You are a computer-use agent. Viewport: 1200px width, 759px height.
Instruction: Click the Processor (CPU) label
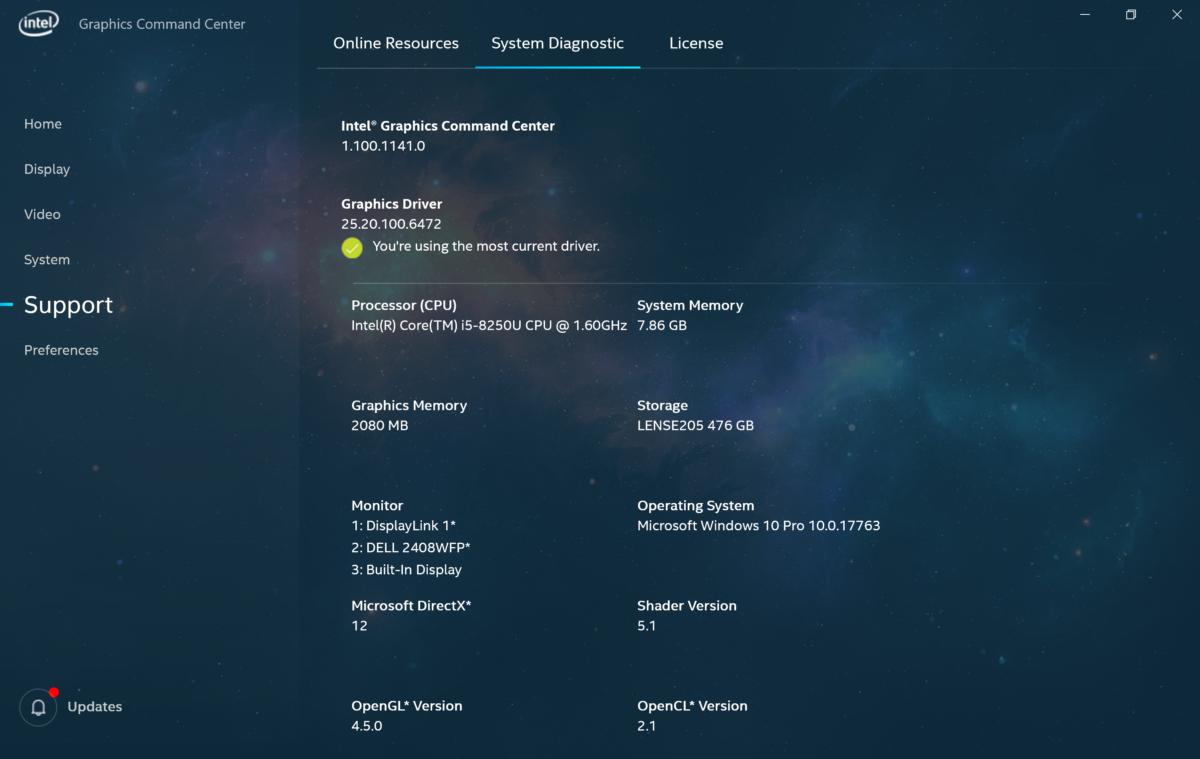click(x=404, y=306)
